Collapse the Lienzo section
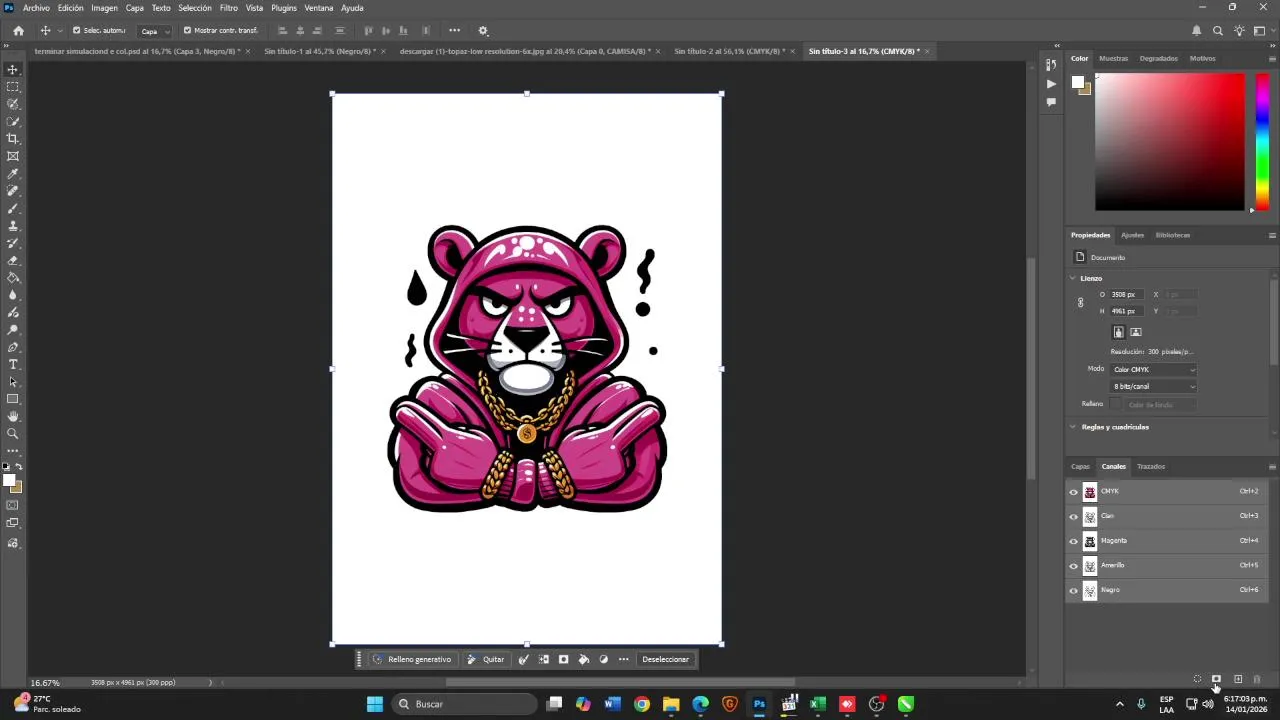The width and height of the screenshot is (1280, 720). coord(1073,278)
